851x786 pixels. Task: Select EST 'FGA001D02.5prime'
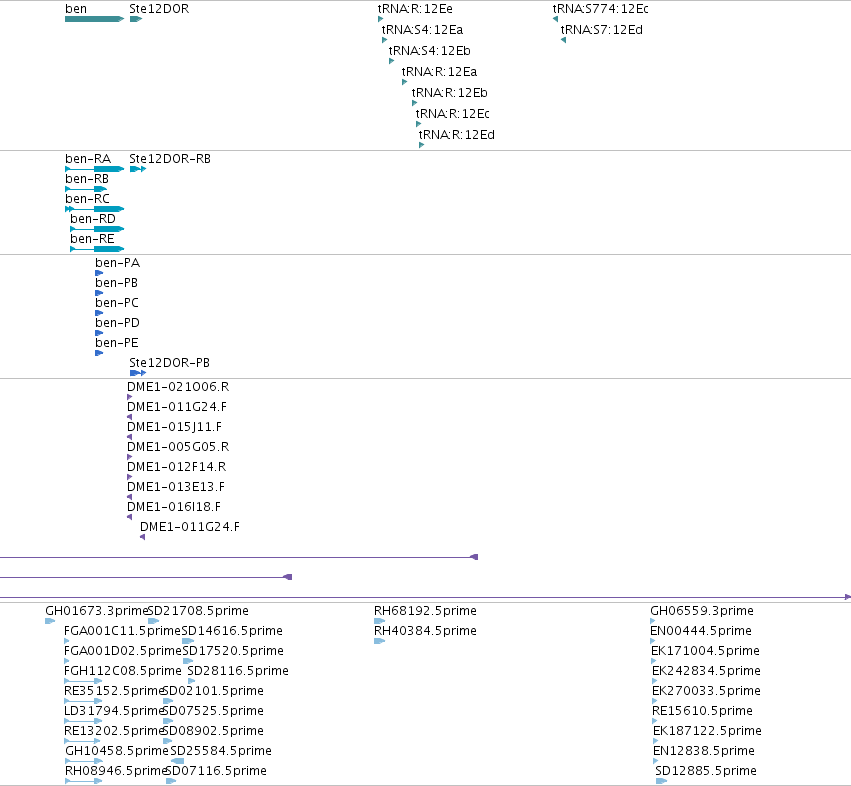(123, 651)
